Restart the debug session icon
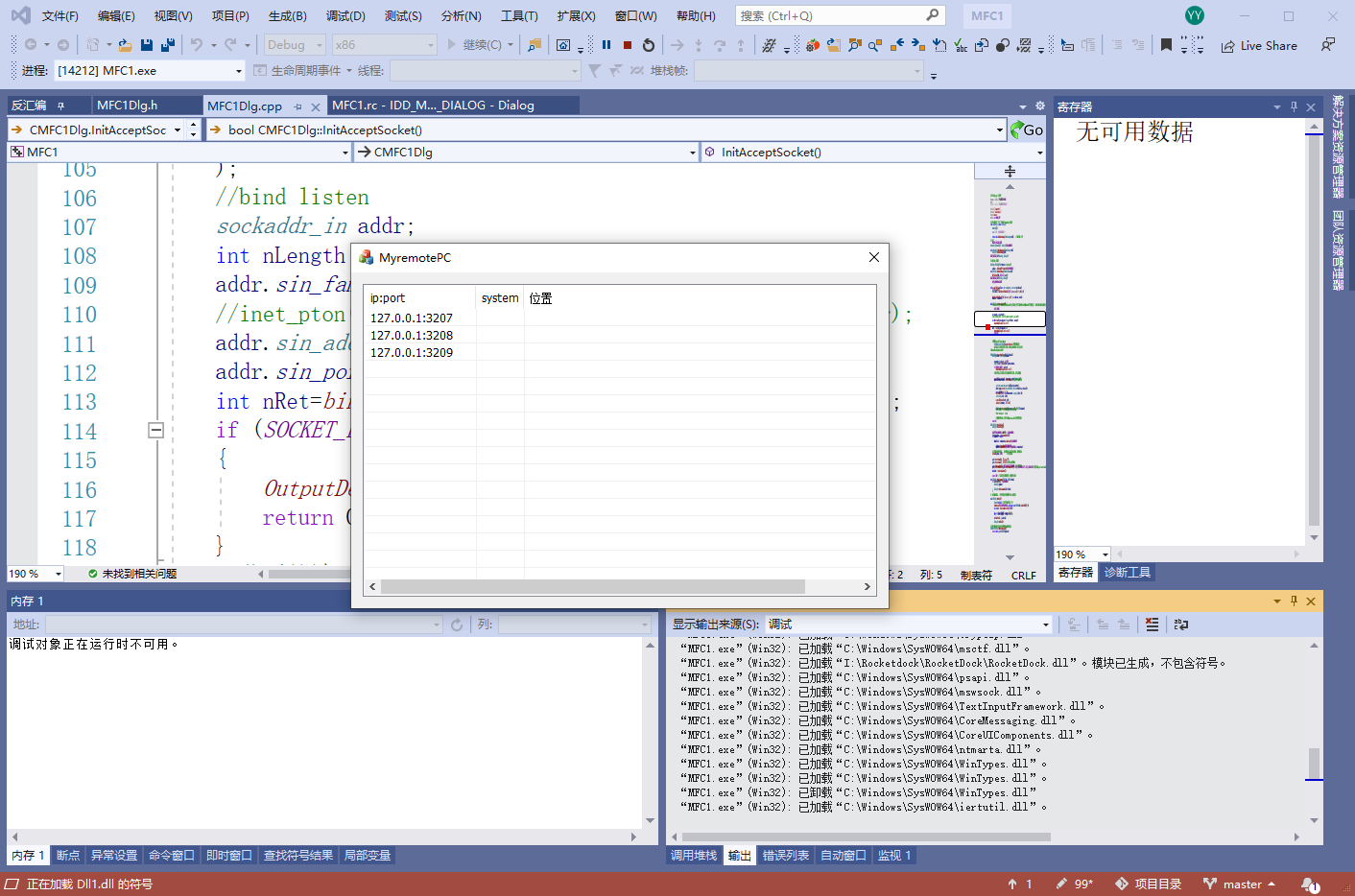The image size is (1355, 896). 649,45
